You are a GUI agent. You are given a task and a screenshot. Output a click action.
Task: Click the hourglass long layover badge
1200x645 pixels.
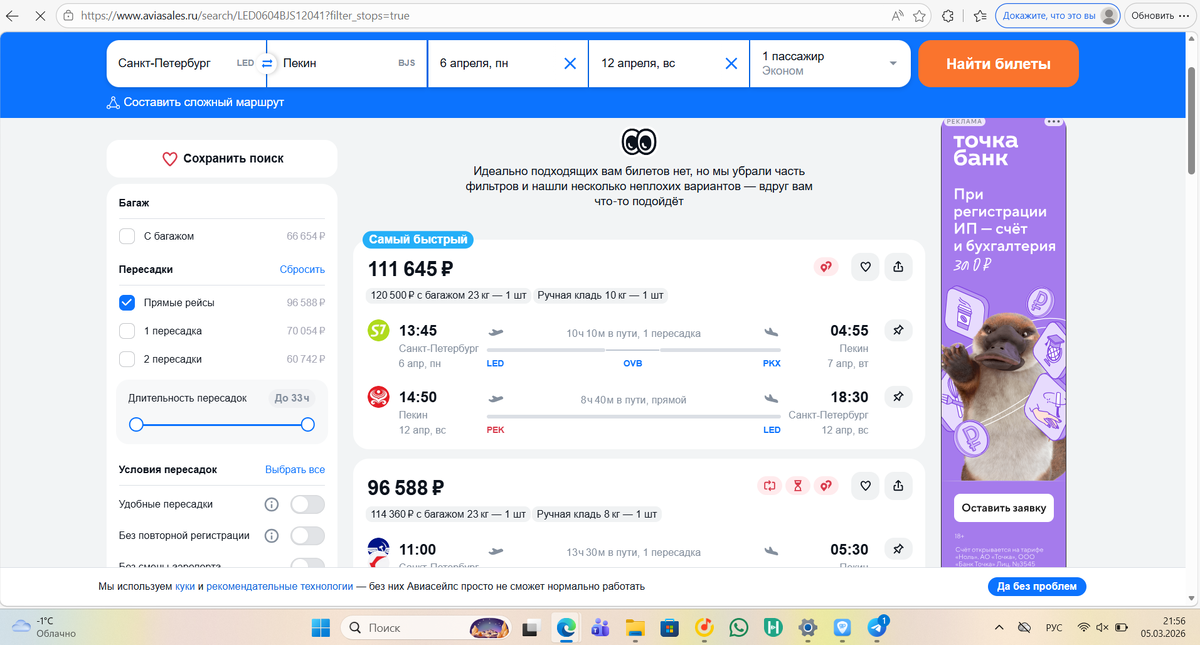tap(797, 486)
